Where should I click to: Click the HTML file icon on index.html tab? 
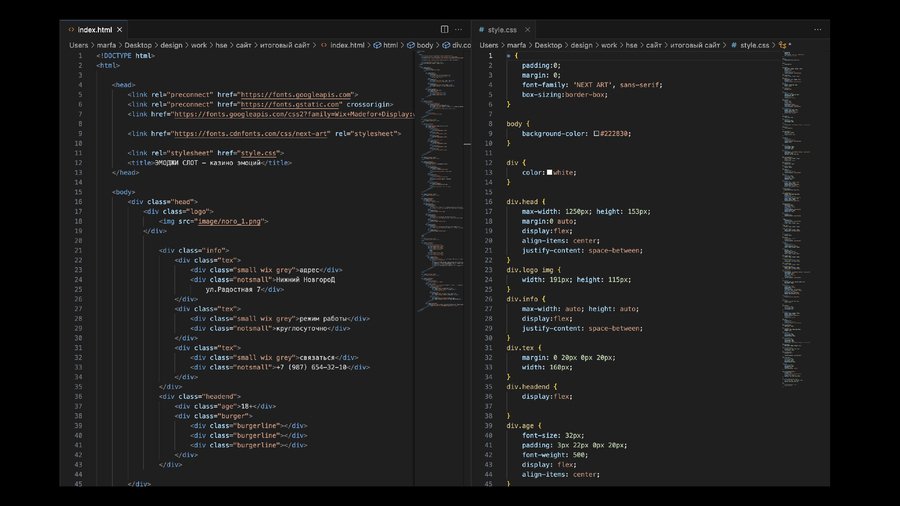[71, 30]
